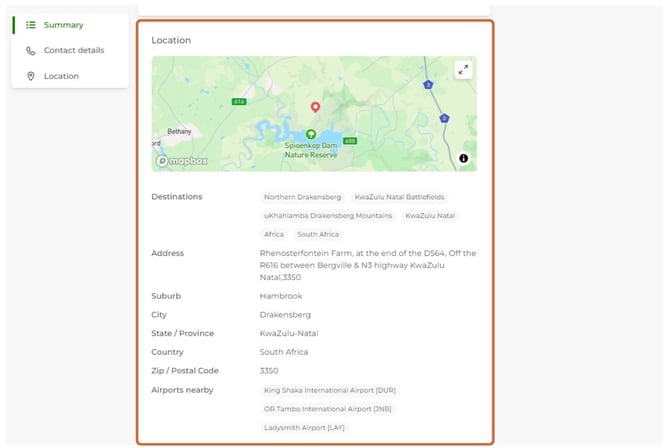
Task: Click the lower blue route shield on map
Action: point(444,118)
